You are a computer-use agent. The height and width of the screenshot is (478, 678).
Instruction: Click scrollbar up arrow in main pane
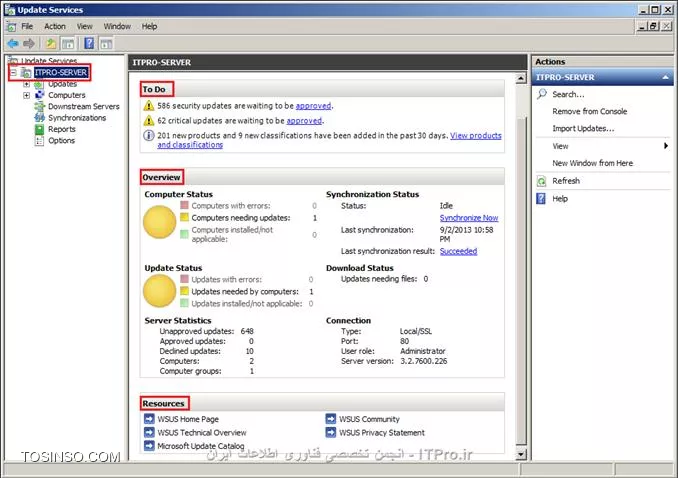tap(521, 78)
